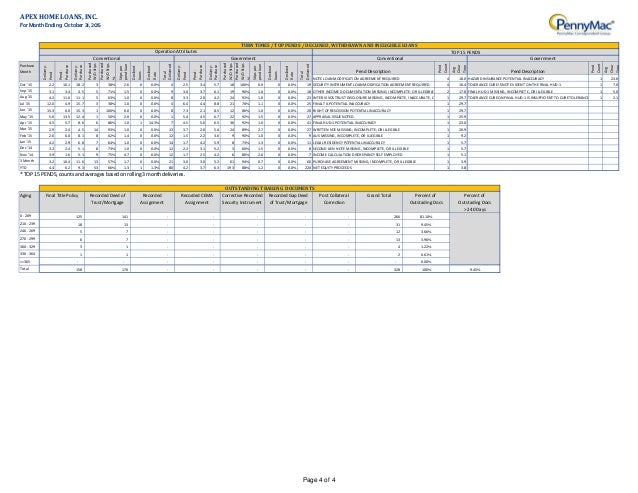This screenshot has height=493, width=638.
Task: Click the Aging column header
Action: click(x=29, y=202)
